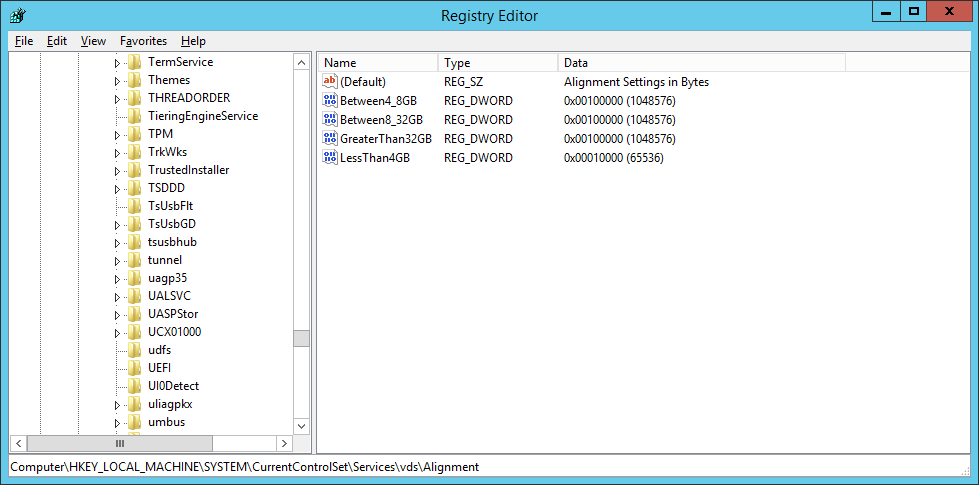
Task: Click the TSDDD folder icon
Action: point(134,188)
